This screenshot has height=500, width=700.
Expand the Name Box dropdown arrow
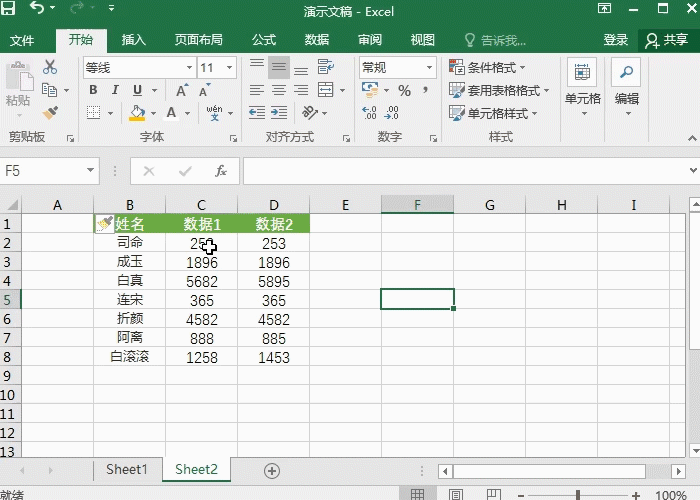pyautogui.click(x=91, y=170)
